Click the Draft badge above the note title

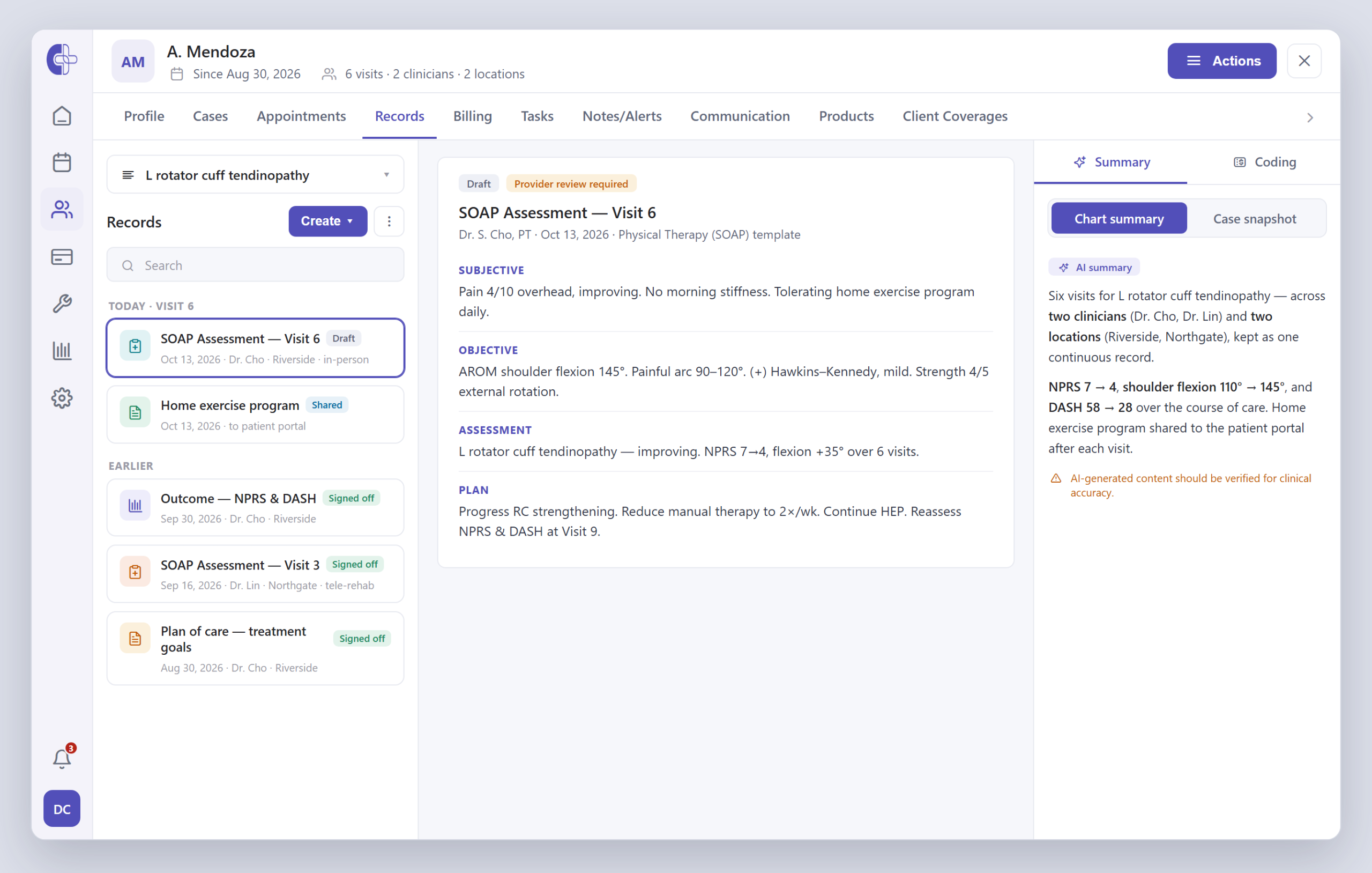(x=479, y=183)
